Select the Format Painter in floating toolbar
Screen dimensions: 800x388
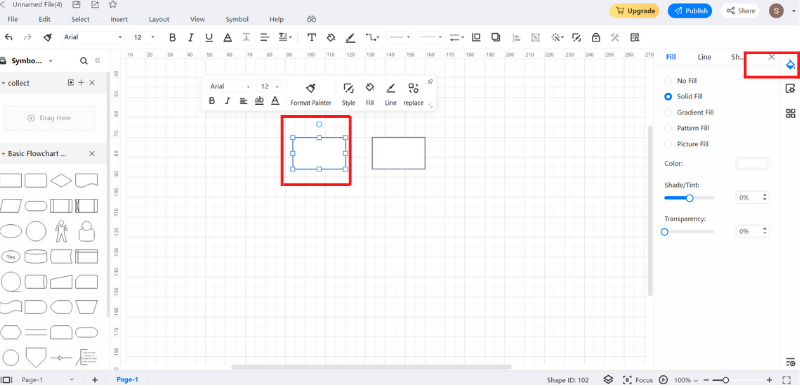tap(311, 94)
